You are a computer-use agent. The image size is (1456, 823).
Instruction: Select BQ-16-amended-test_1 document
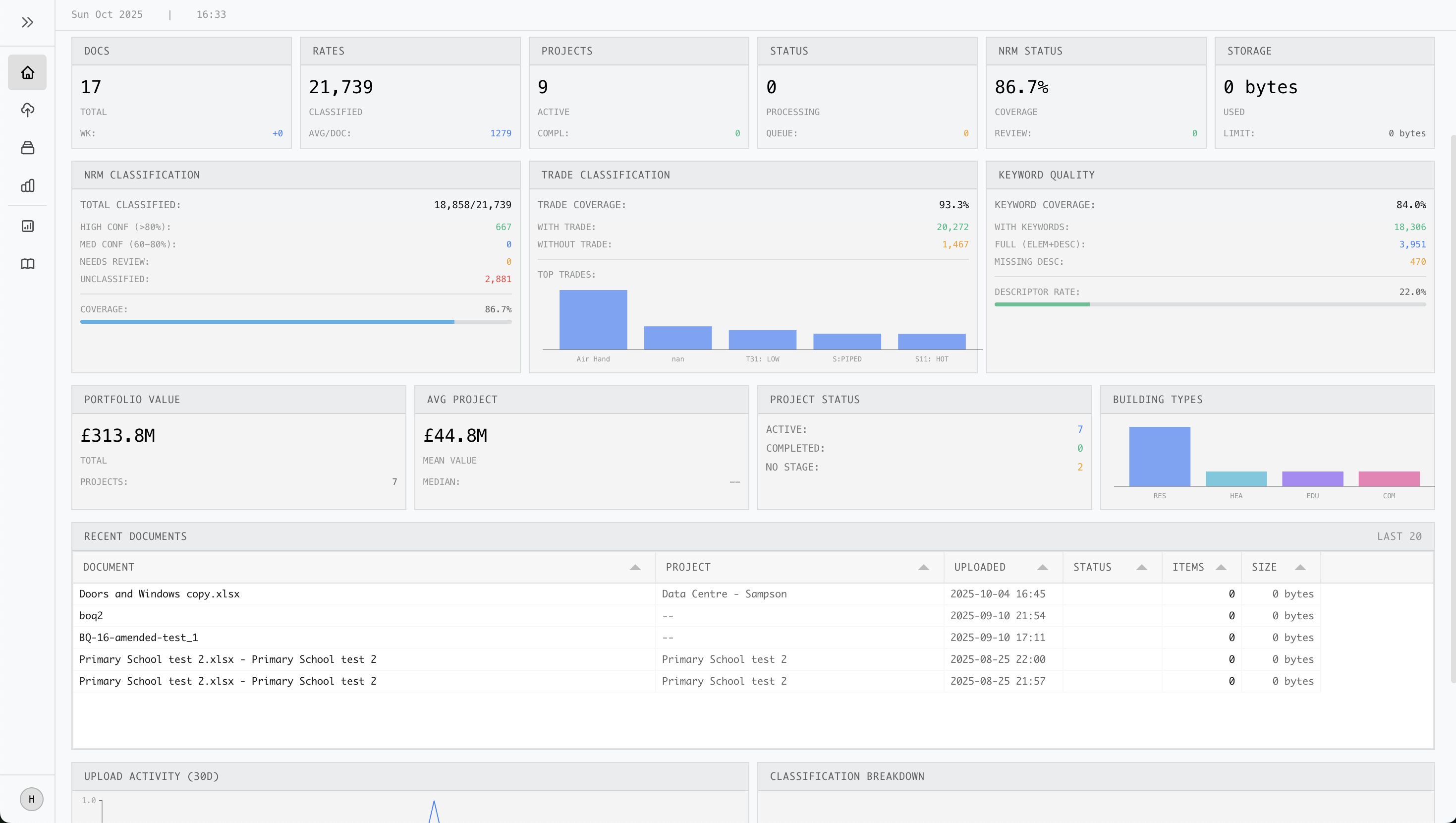pyautogui.click(x=138, y=638)
